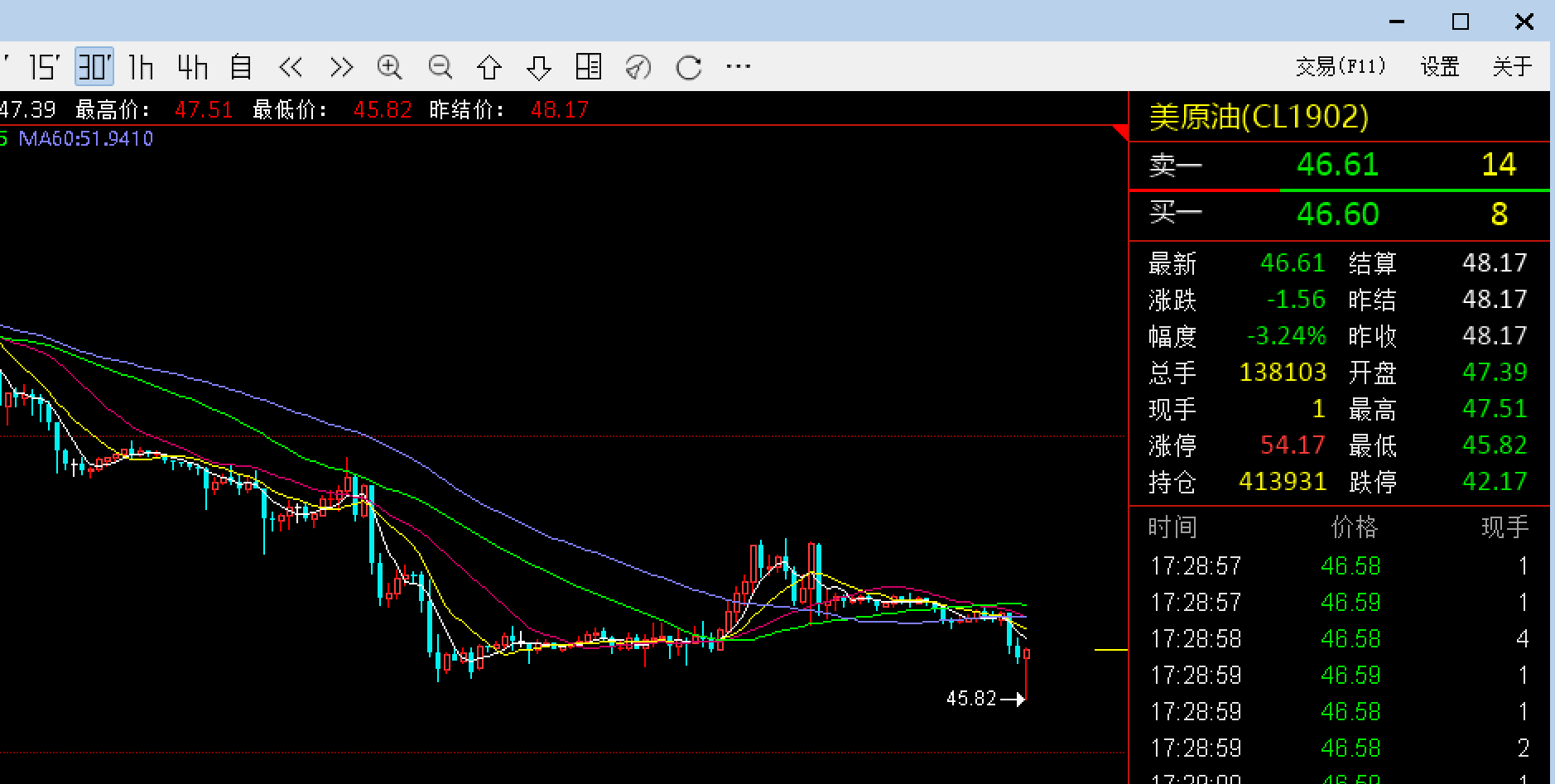Click the double-left arrow to scroll chart back
This screenshot has width=1555, height=784.
point(291,67)
